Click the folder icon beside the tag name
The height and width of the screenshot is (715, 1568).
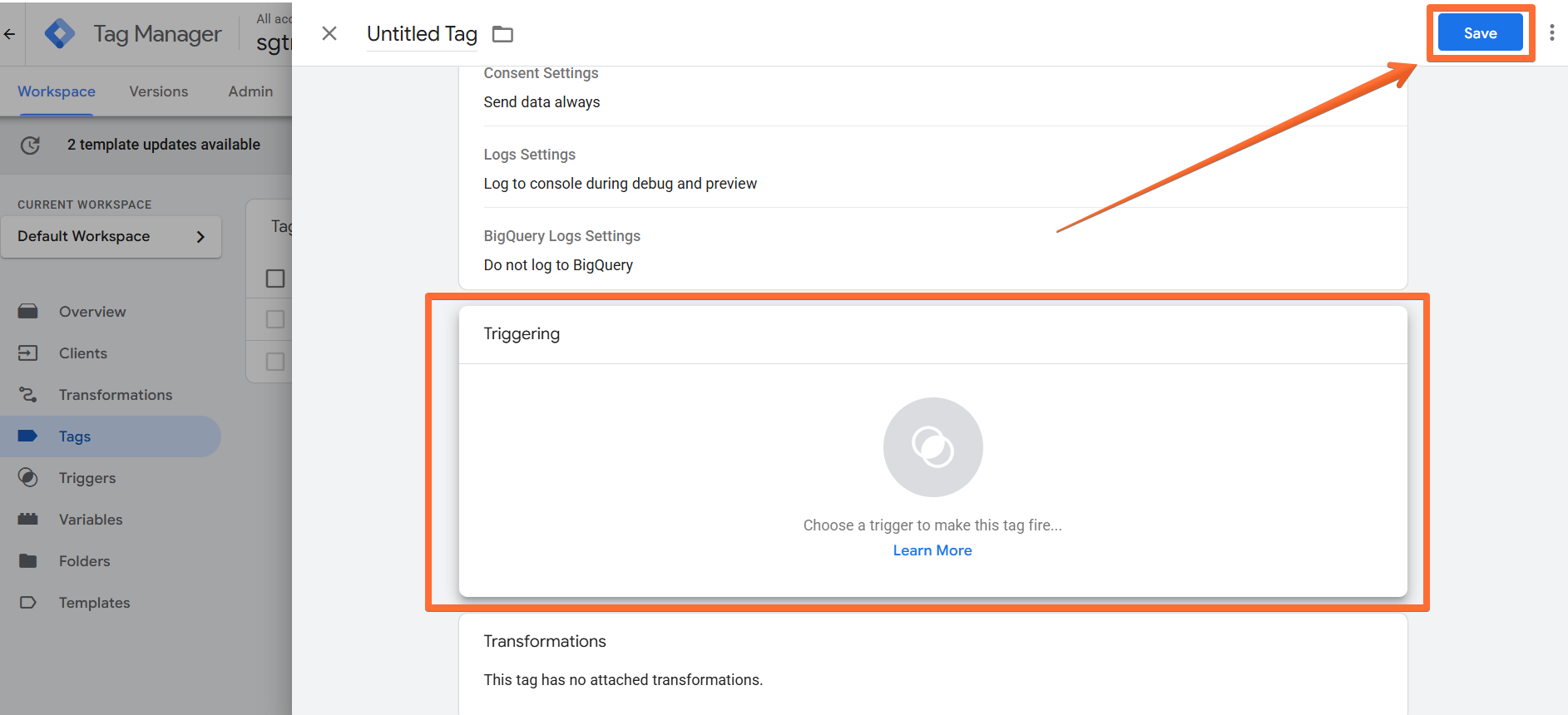click(502, 34)
